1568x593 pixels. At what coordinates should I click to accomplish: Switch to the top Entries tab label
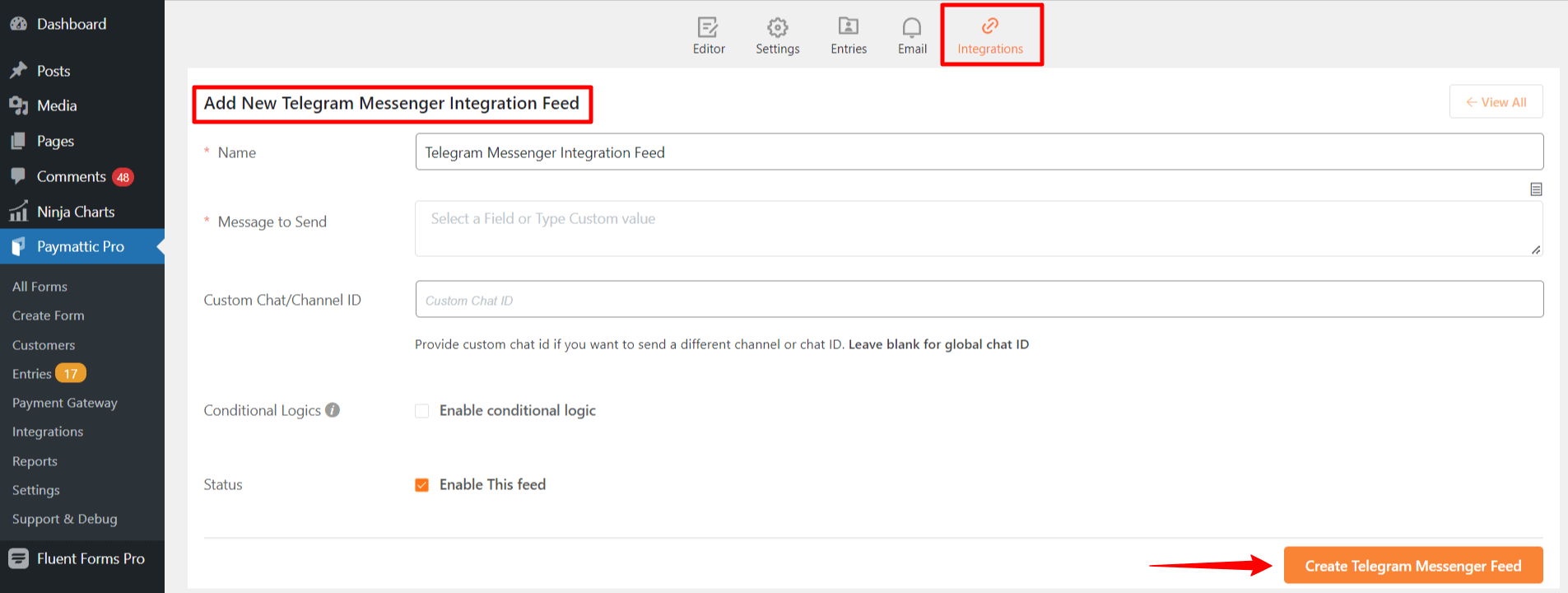pyautogui.click(x=849, y=49)
